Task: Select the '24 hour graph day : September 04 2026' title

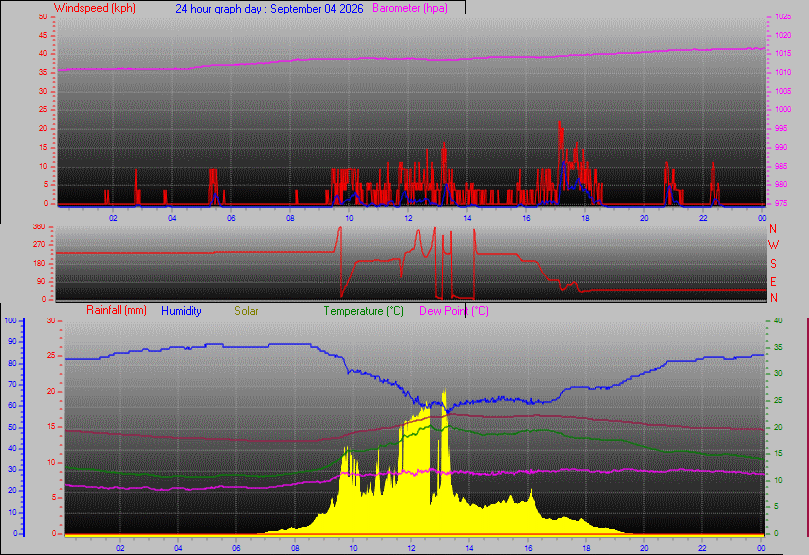Action: [x=269, y=9]
